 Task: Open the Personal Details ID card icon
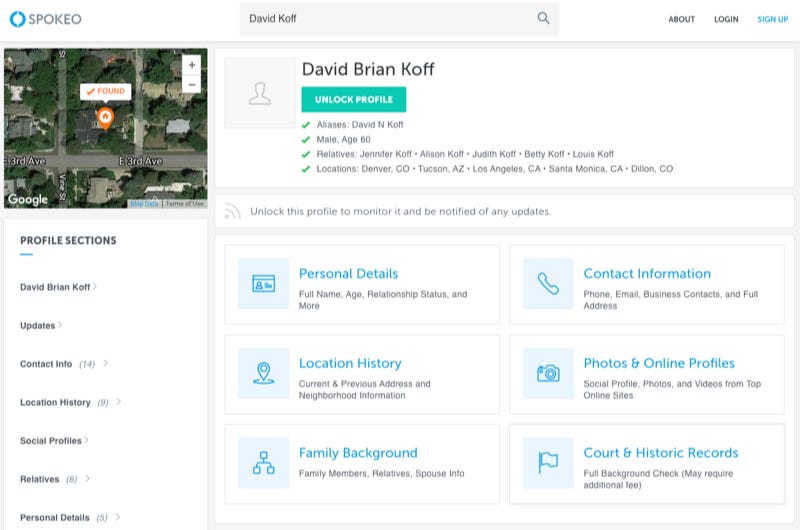click(264, 284)
